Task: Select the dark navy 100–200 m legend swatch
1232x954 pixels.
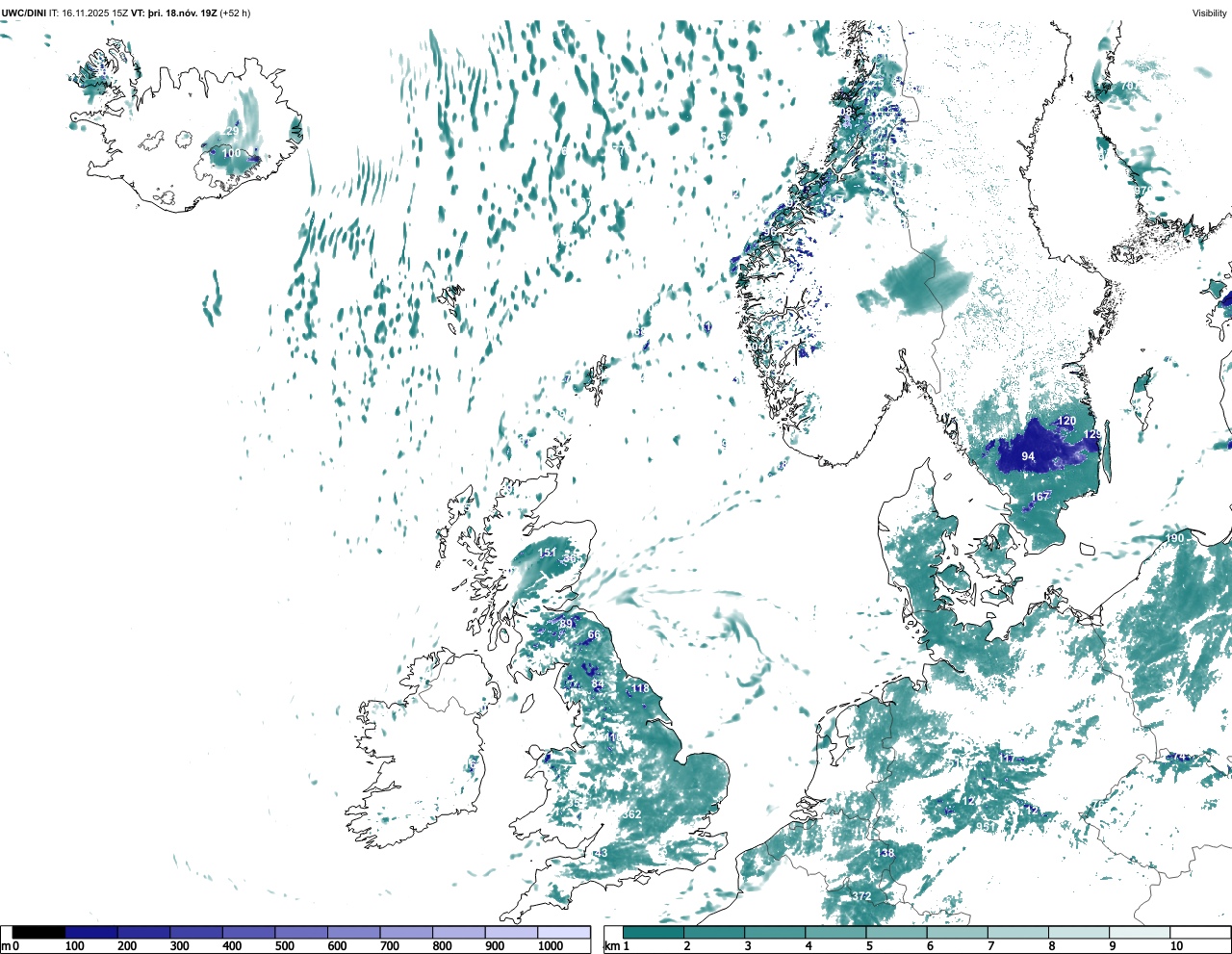Action: pyautogui.click(x=91, y=932)
